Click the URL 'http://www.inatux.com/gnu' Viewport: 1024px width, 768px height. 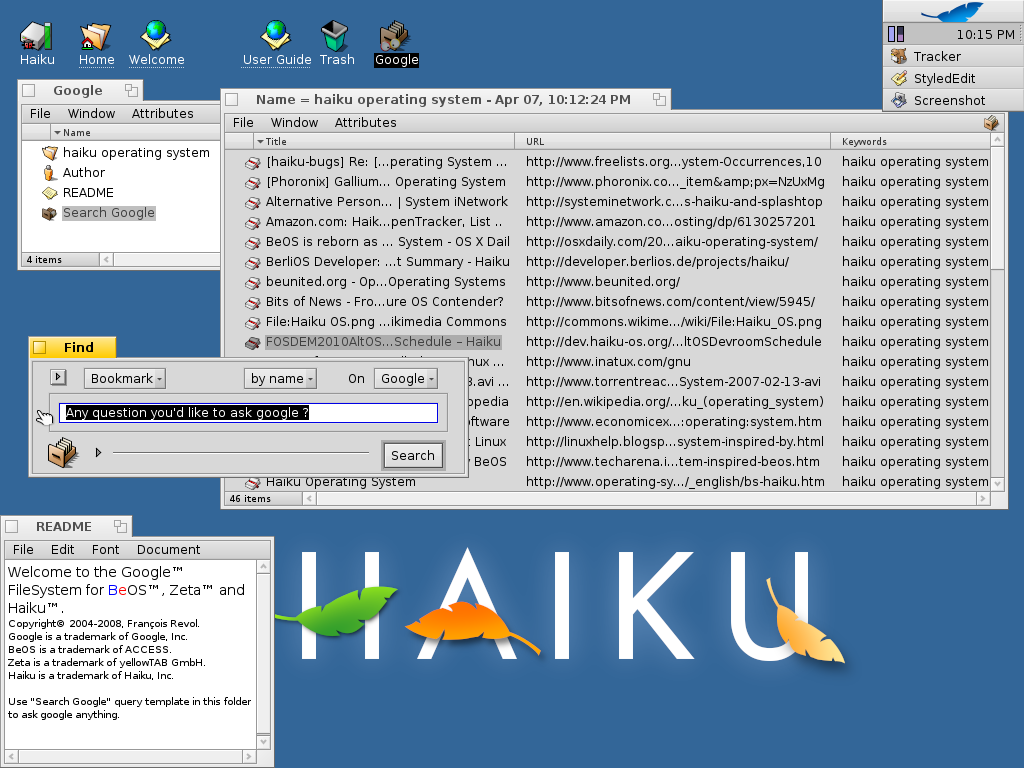coord(608,362)
